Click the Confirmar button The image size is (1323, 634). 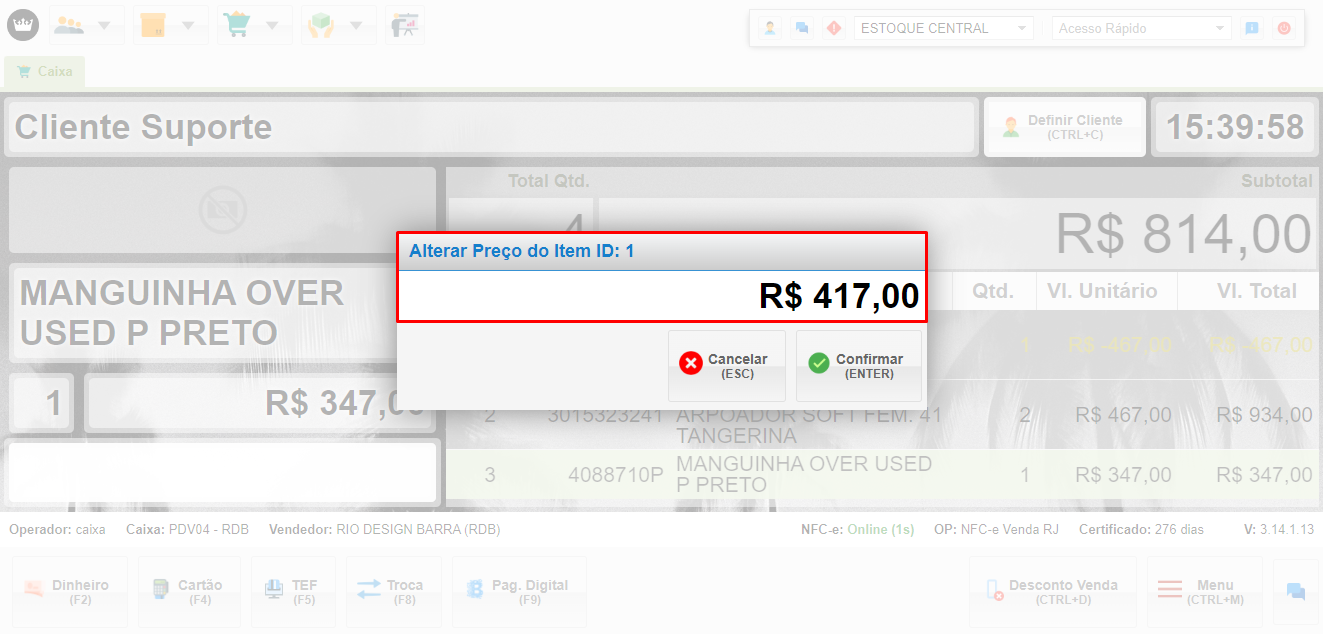pyautogui.click(x=859, y=365)
